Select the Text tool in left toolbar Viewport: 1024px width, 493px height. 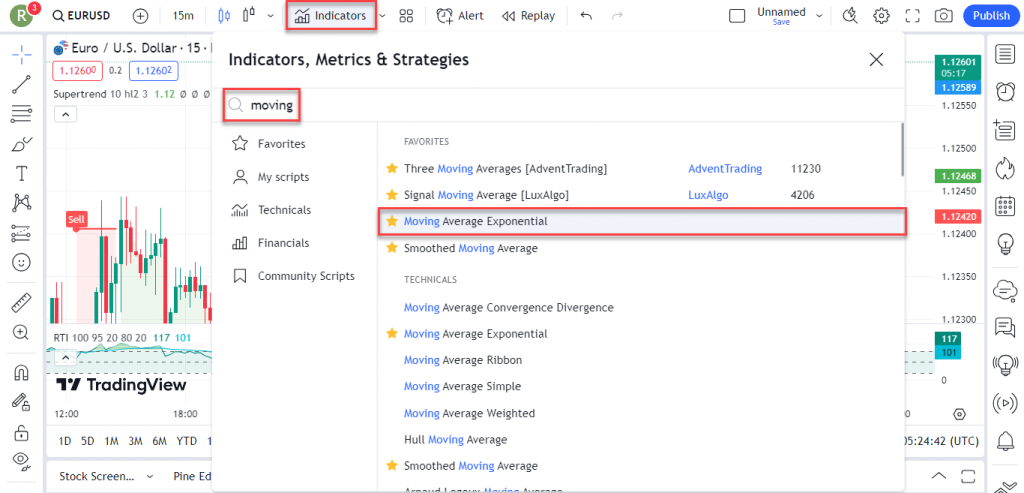[21, 174]
